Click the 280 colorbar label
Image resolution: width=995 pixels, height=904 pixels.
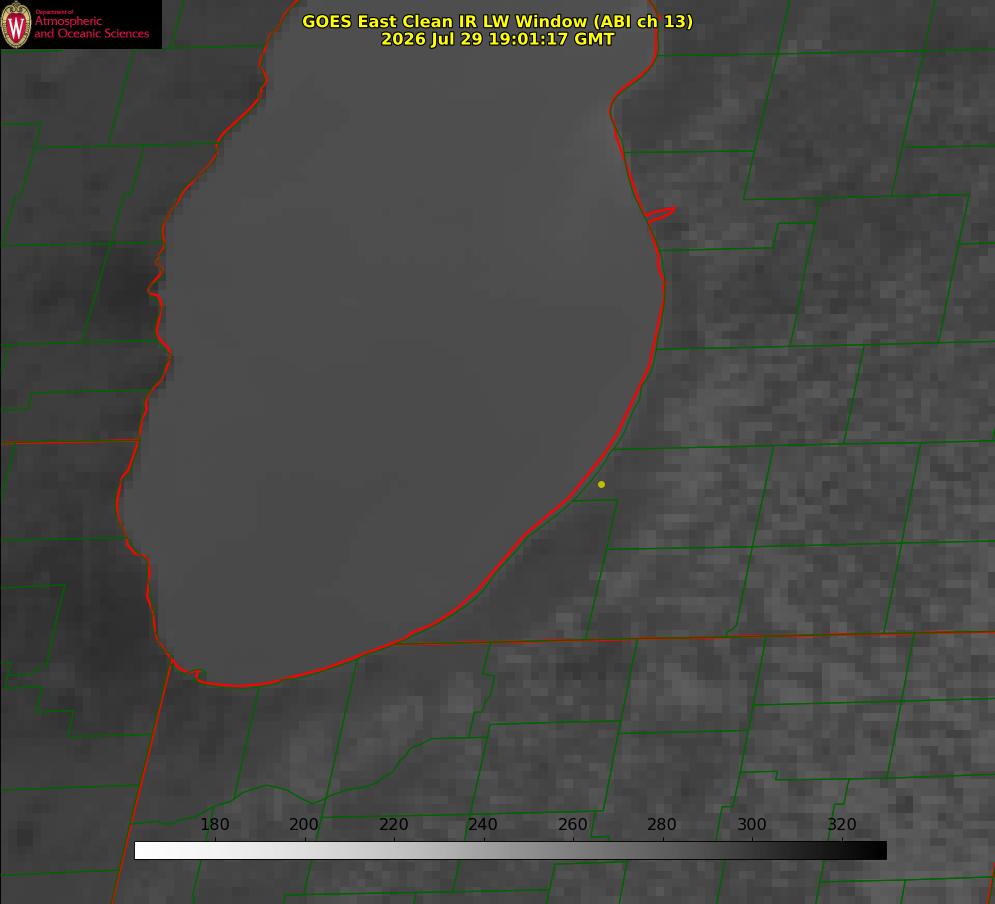662,824
